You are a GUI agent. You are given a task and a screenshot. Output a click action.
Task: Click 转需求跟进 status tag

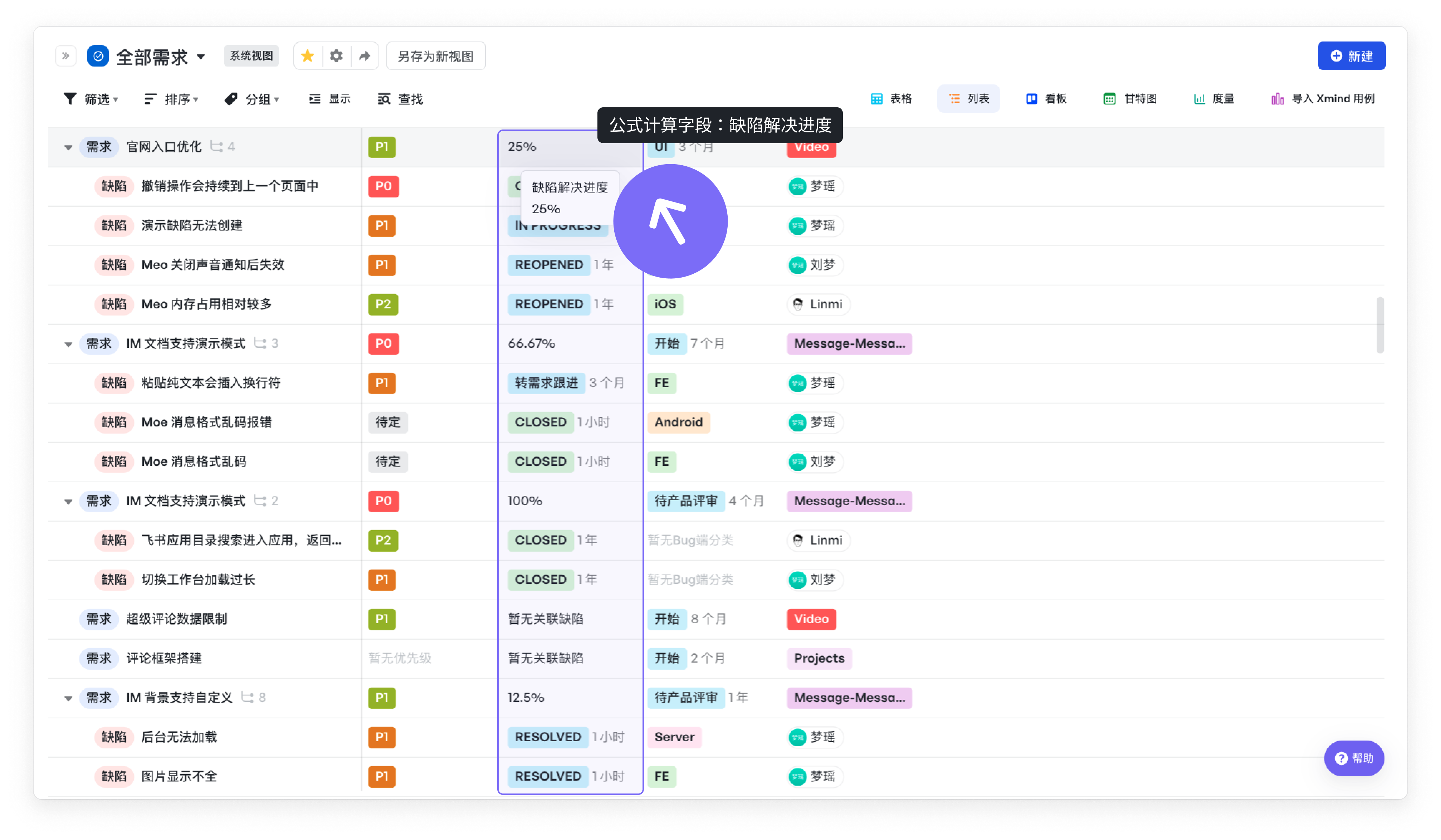pyautogui.click(x=546, y=382)
